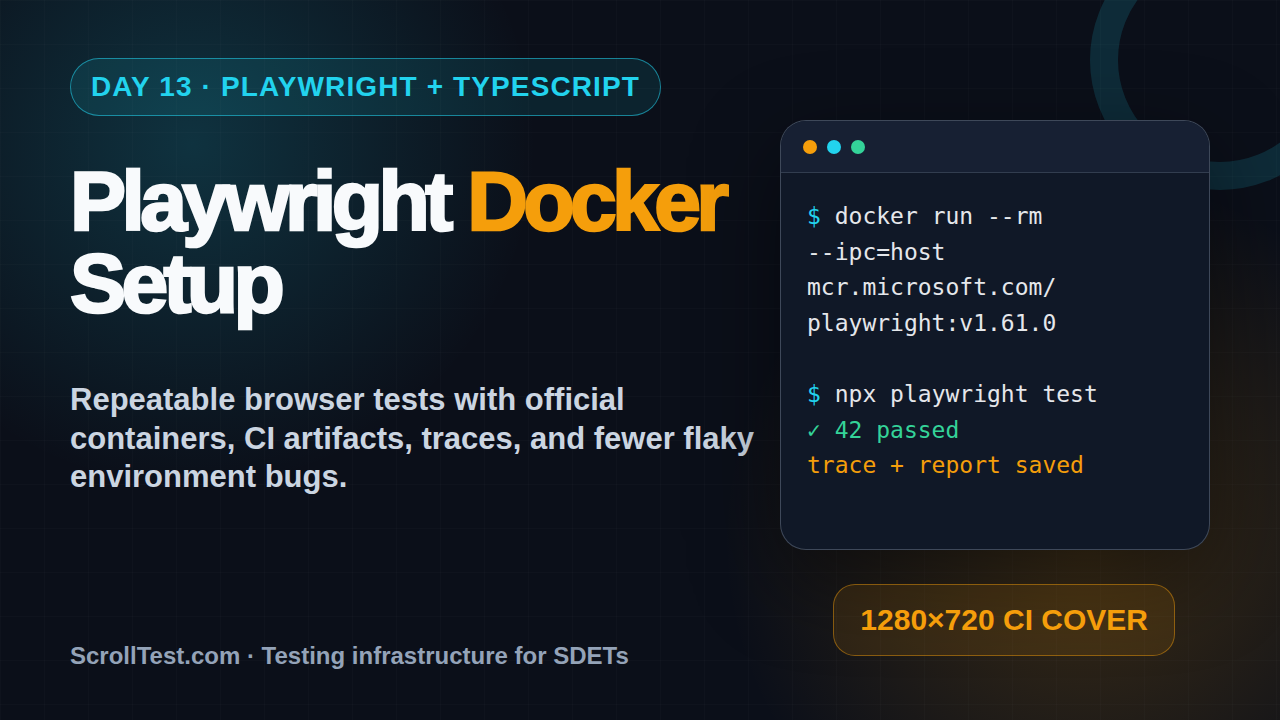
Task: Click the 1280×720 CI COVER badge
Action: pos(1004,620)
